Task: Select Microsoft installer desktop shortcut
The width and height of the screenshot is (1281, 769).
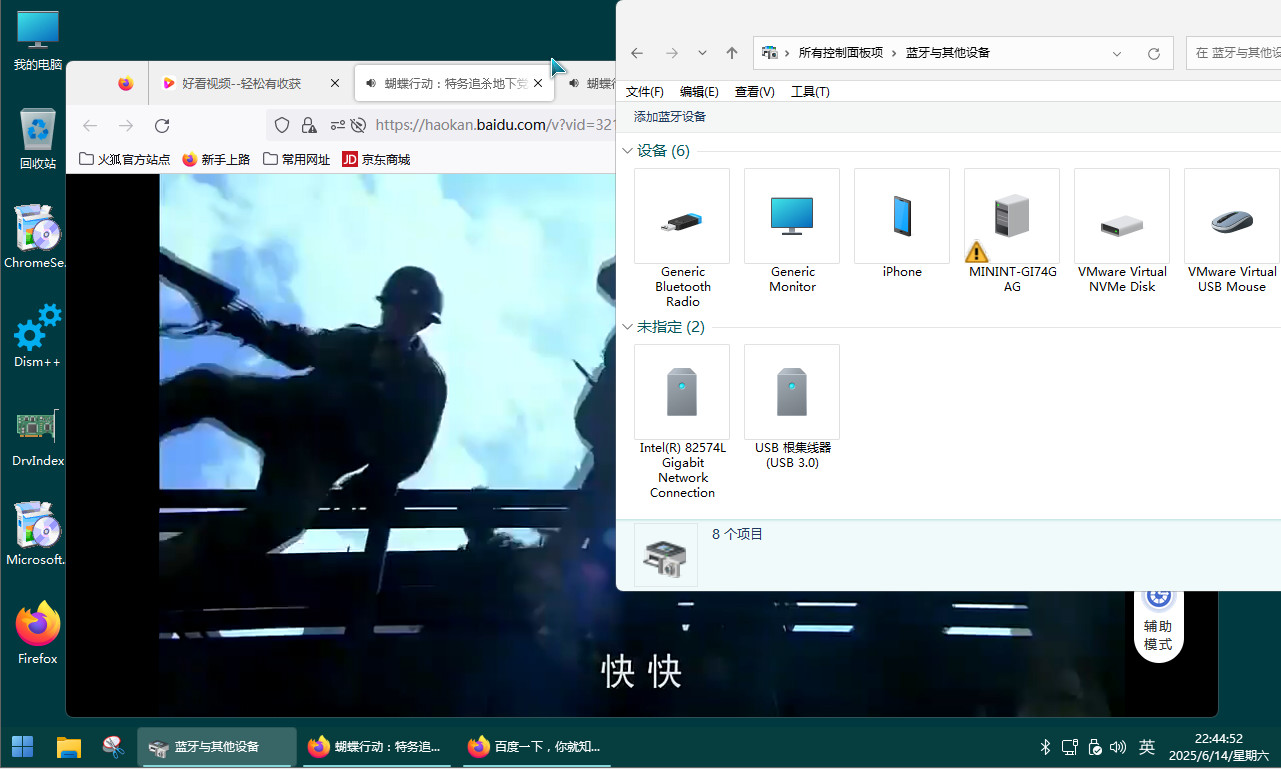Action: click(36, 533)
